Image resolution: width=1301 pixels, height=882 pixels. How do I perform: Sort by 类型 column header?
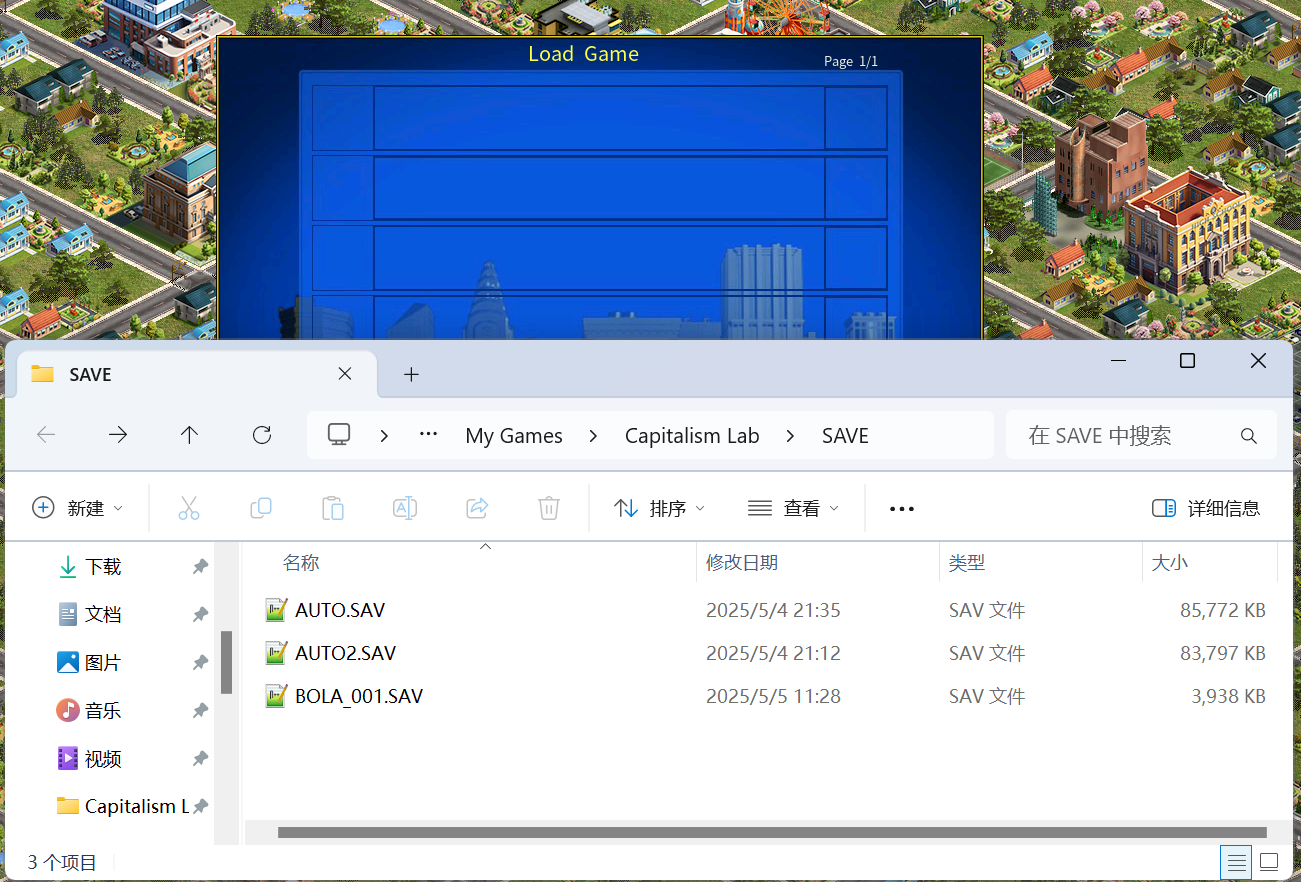tap(967, 563)
